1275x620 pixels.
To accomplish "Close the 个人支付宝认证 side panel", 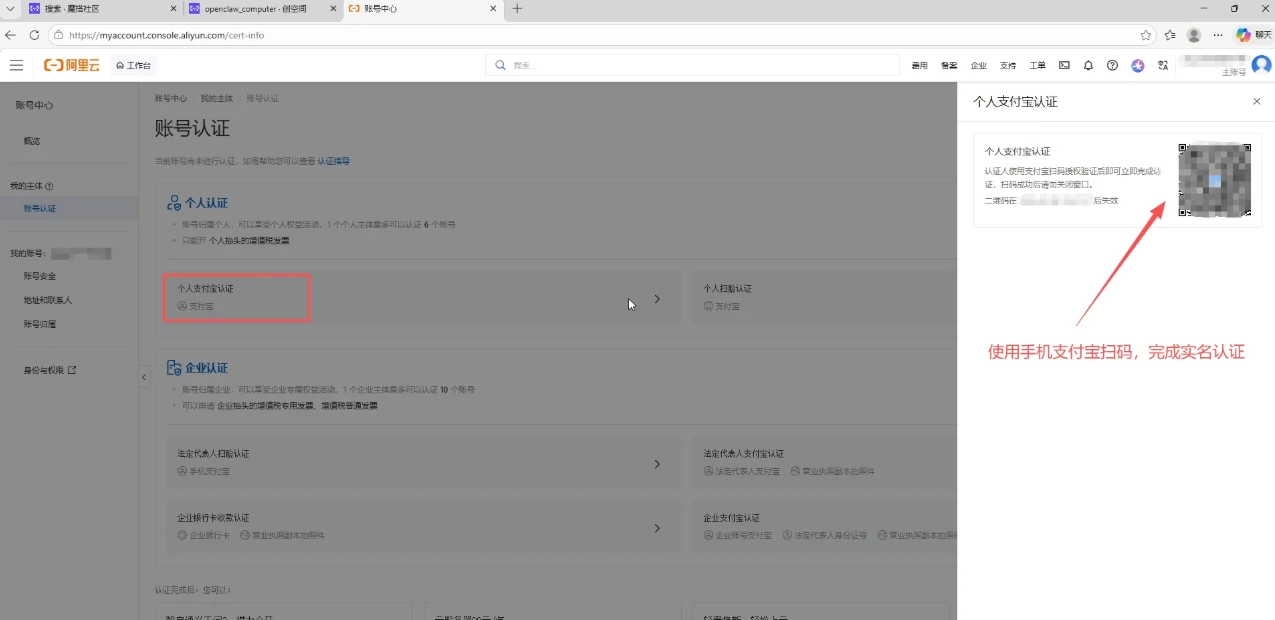I will tap(1257, 101).
